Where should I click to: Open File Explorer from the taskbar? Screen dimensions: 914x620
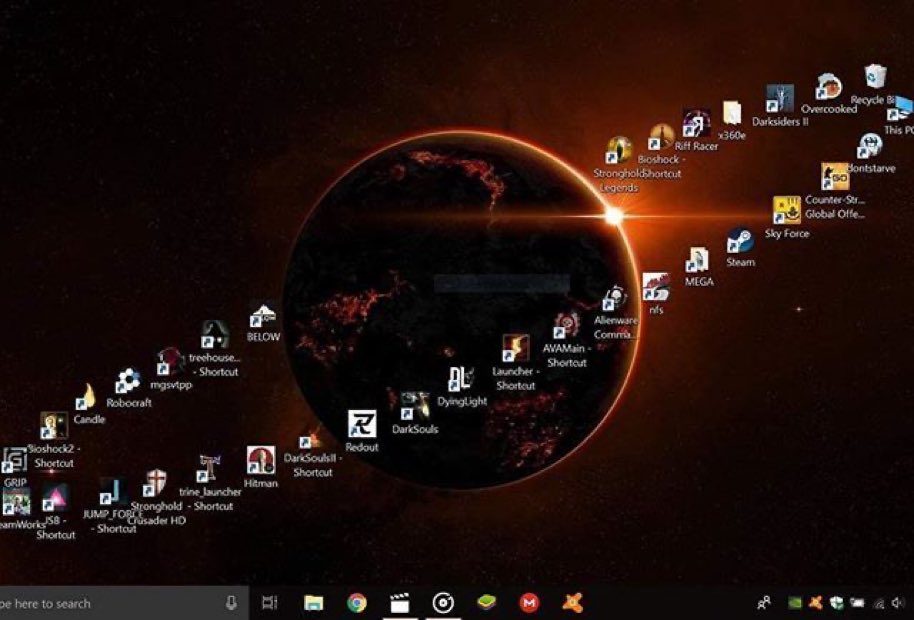point(313,603)
